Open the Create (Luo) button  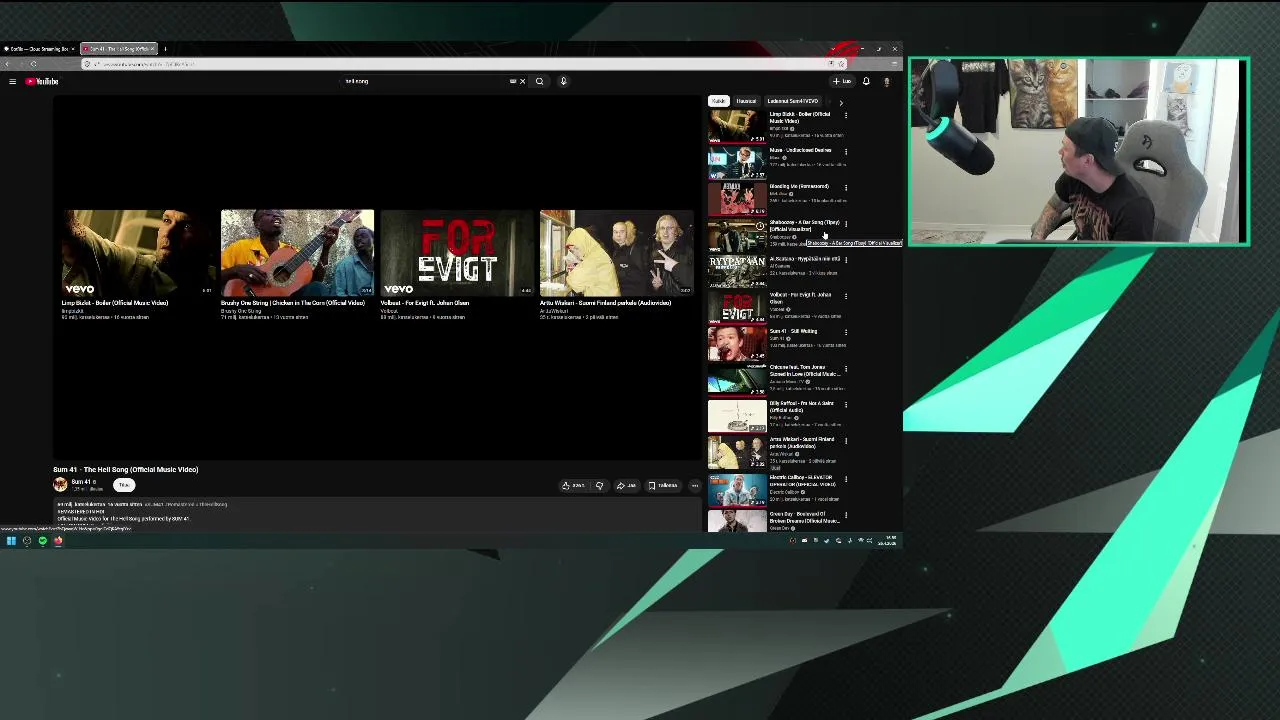coord(842,81)
